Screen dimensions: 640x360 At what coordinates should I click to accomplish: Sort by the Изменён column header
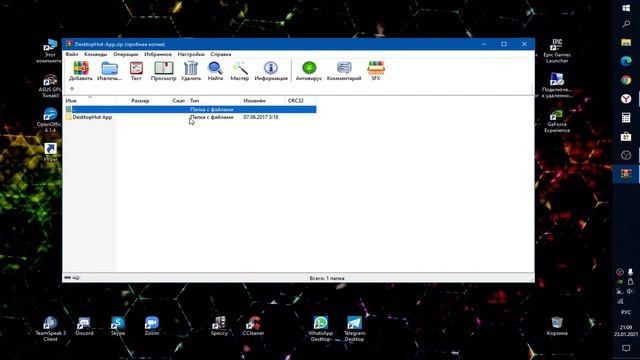tap(254, 100)
